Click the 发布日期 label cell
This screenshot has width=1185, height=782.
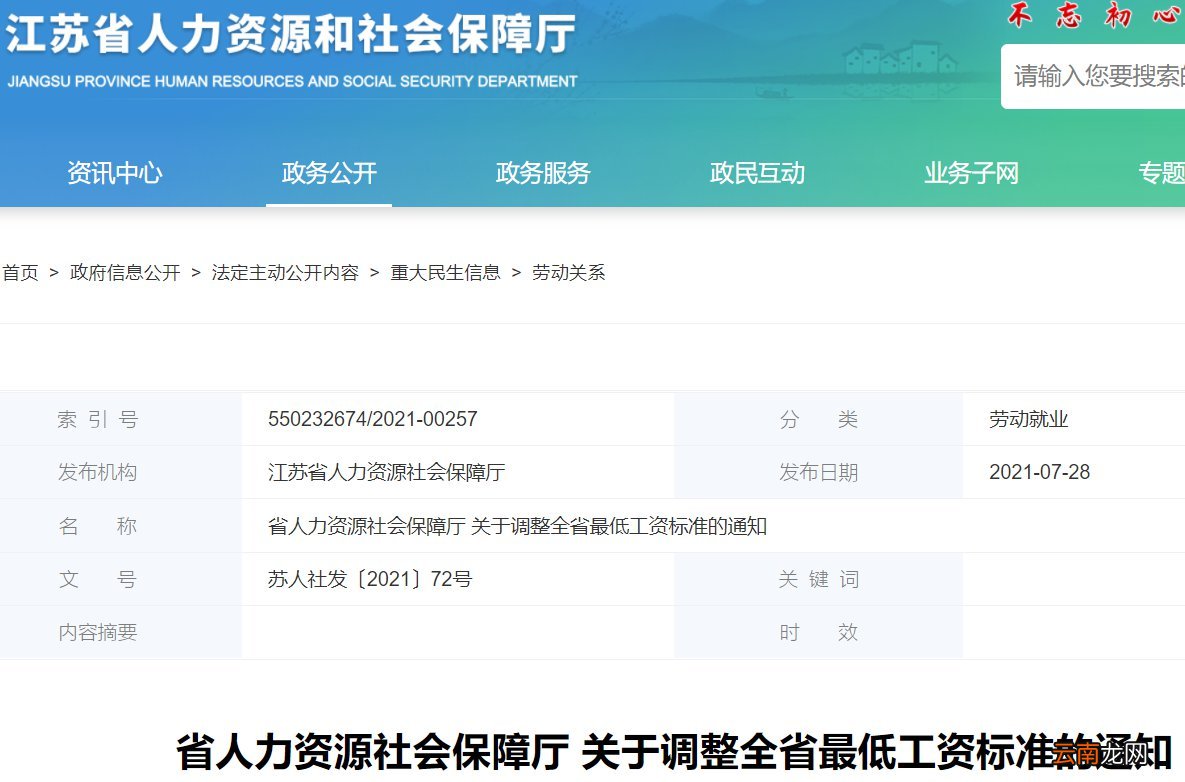[818, 472]
